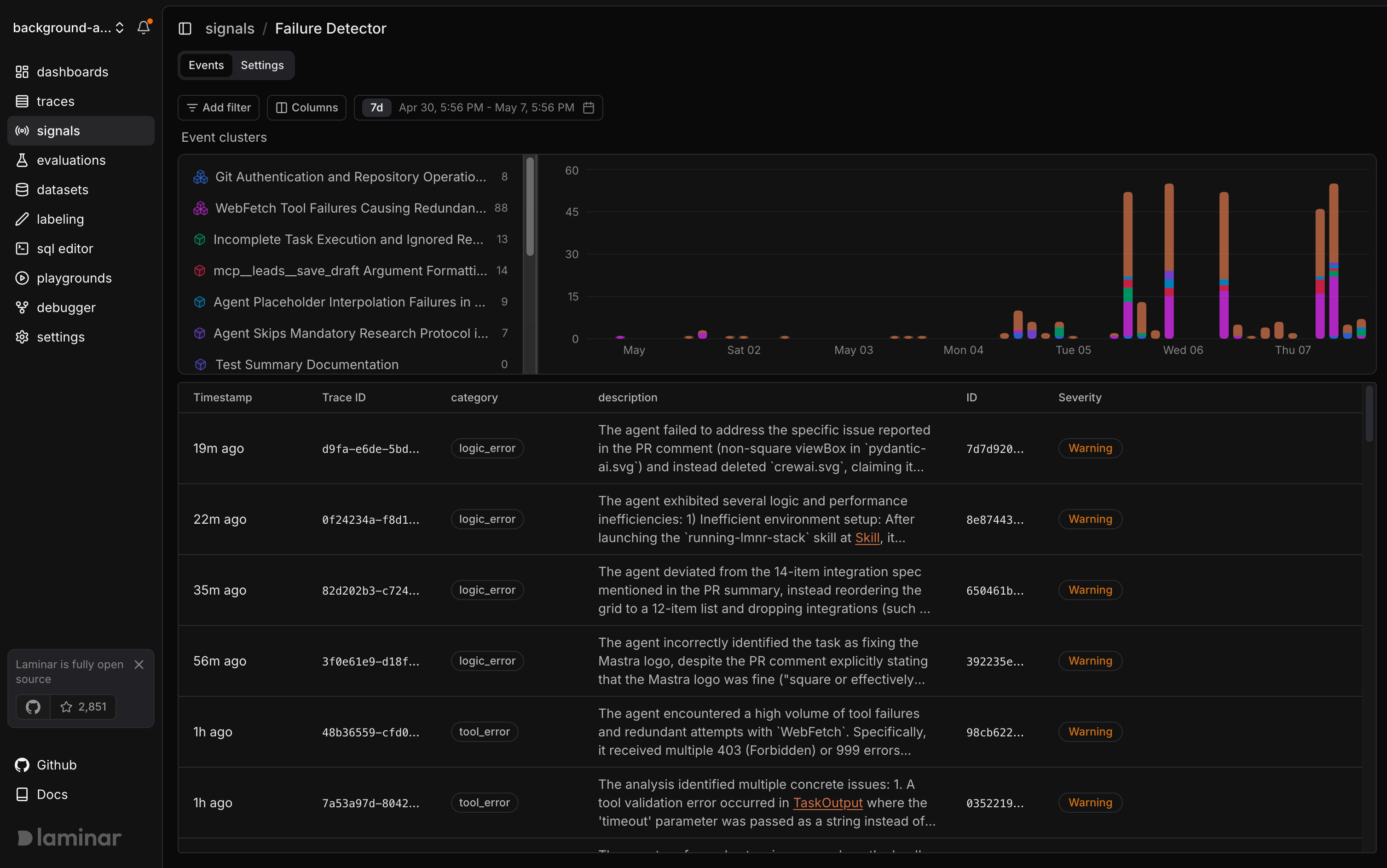Click the category column header
This screenshot has height=868, width=1387.
click(x=474, y=397)
